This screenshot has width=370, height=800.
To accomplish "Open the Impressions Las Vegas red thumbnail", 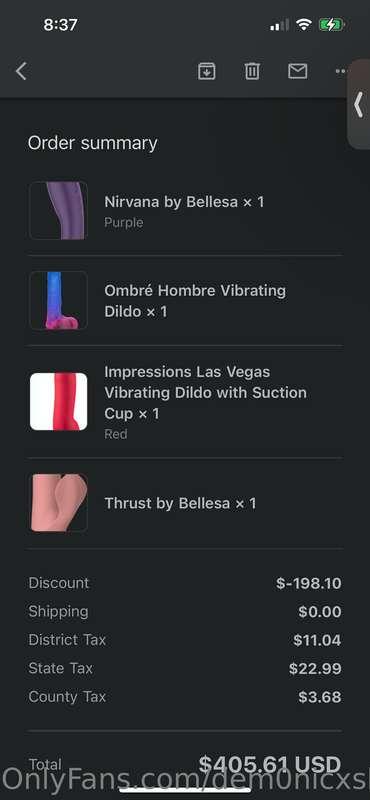I will pyautogui.click(x=58, y=402).
